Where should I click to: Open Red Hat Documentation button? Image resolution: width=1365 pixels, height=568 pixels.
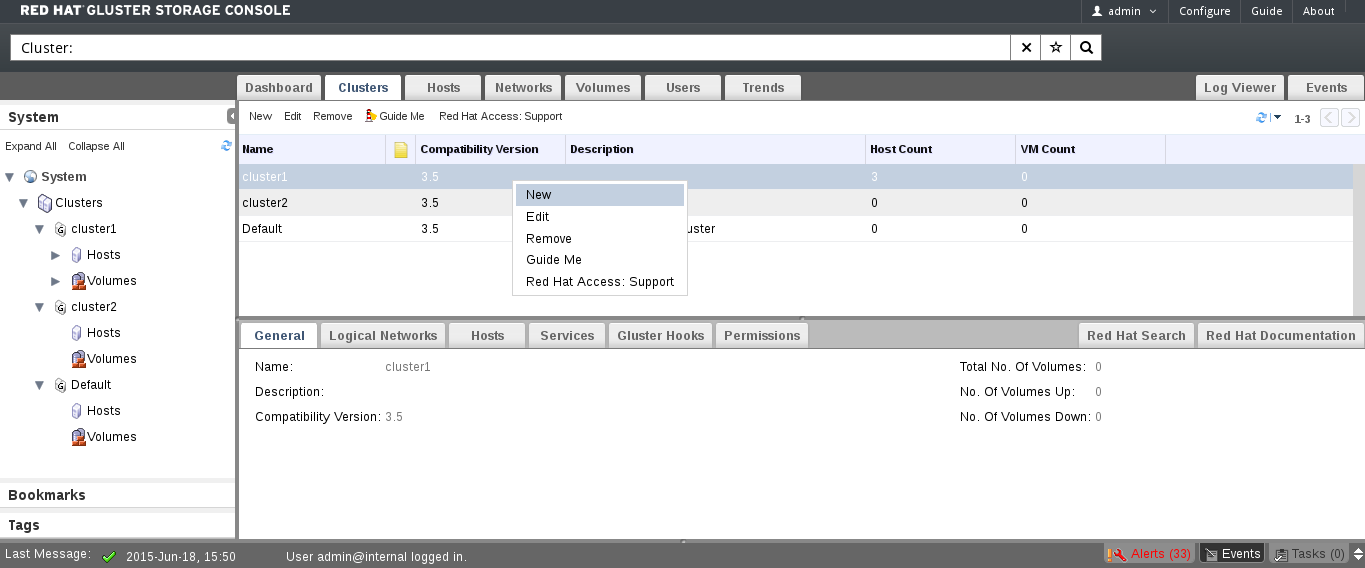[x=1280, y=336]
